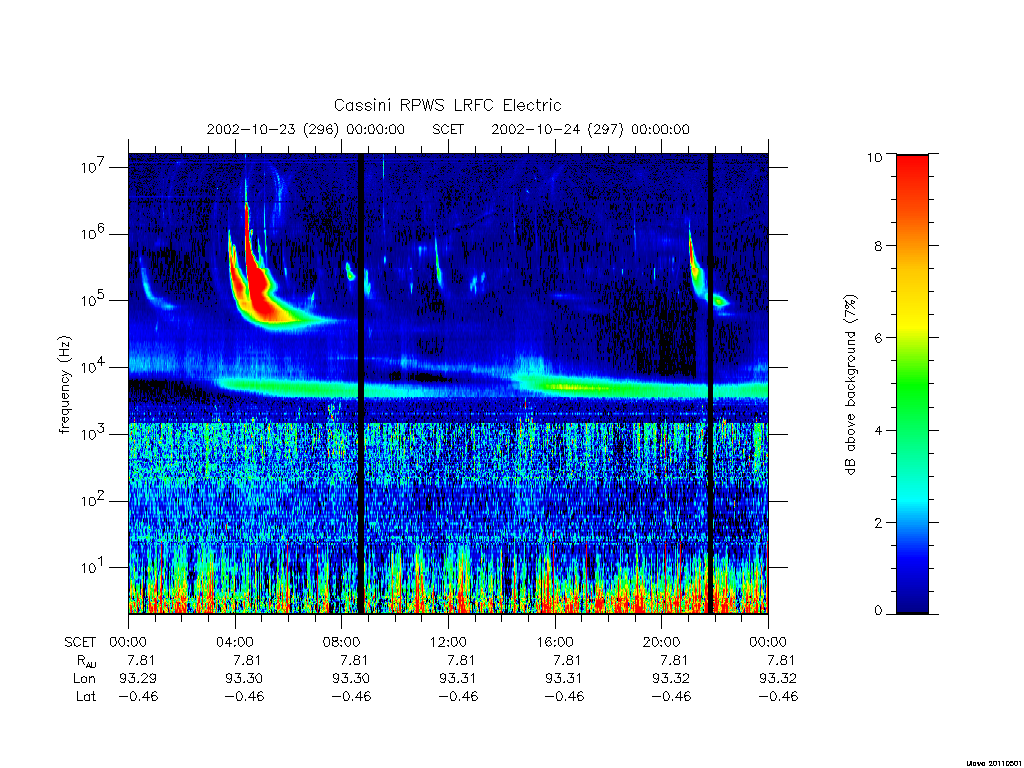Click the colorbar tick label "6"
Image resolution: width=1024 pixels, height=768 pixels.
pyautogui.click(x=878, y=338)
